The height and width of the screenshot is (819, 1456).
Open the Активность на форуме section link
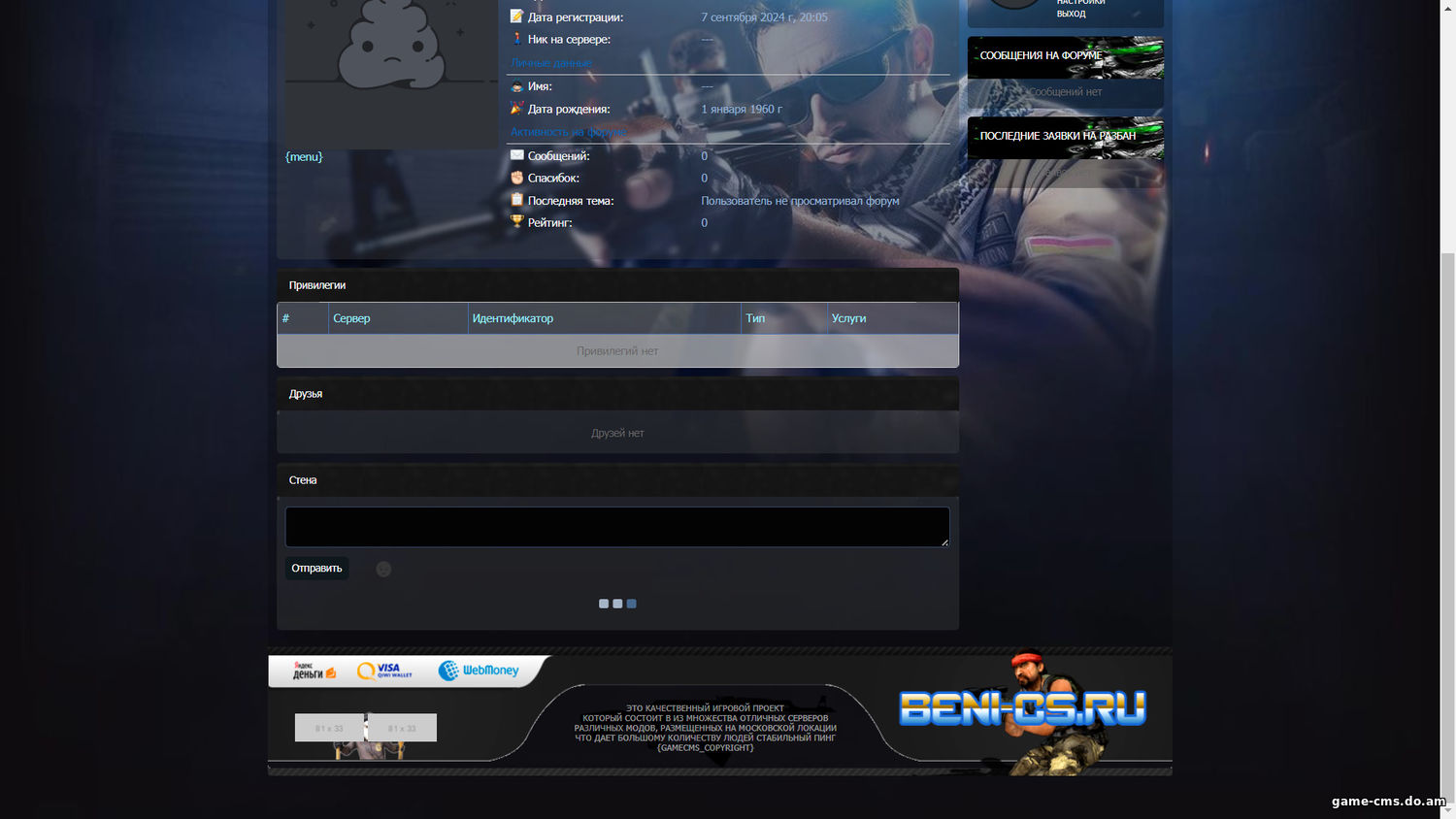(x=569, y=132)
